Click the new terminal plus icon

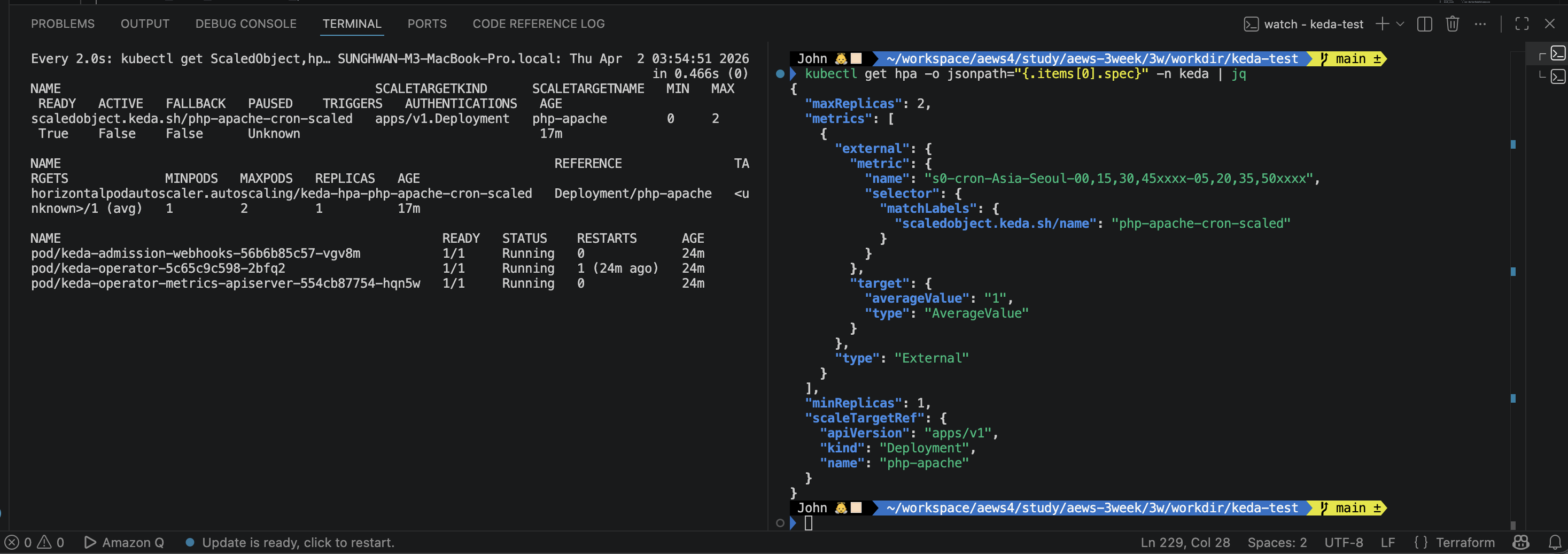pos(1383,24)
